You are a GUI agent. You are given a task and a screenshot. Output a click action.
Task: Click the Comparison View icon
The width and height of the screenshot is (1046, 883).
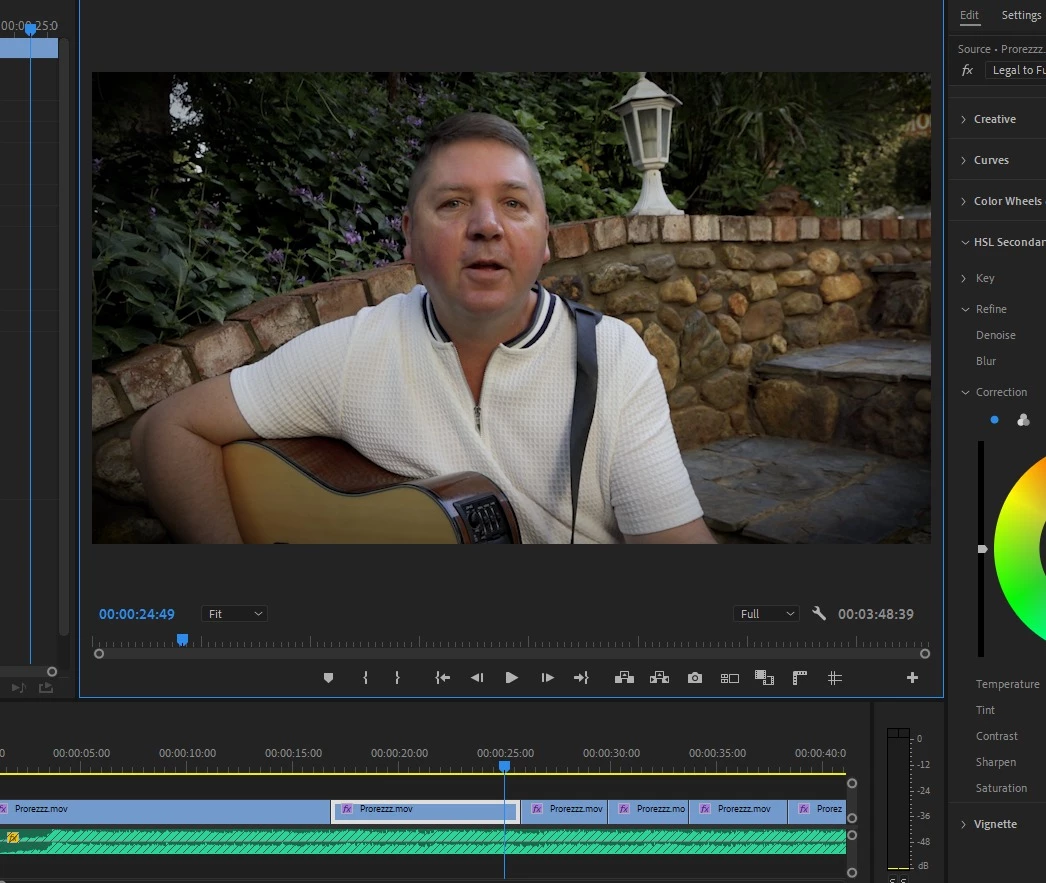coord(730,678)
